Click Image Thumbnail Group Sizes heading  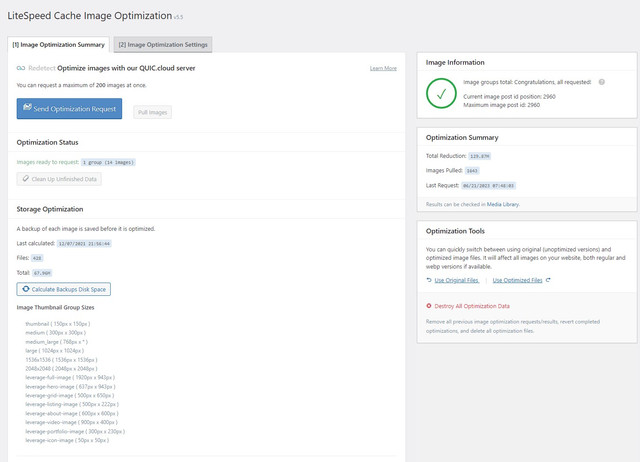56,307
